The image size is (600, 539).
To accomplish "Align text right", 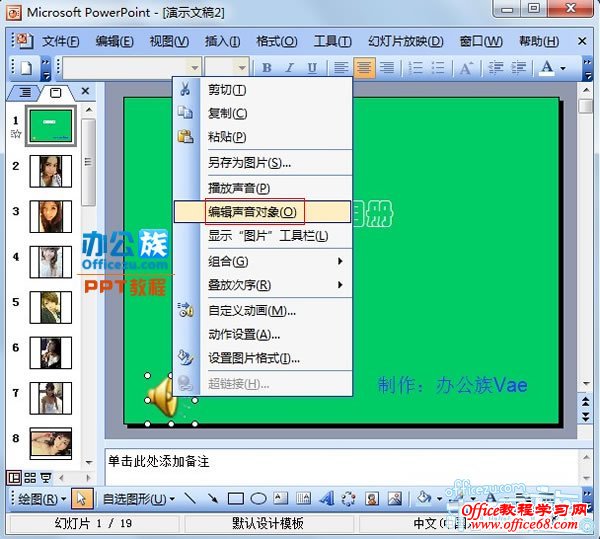I will pyautogui.click(x=387, y=68).
